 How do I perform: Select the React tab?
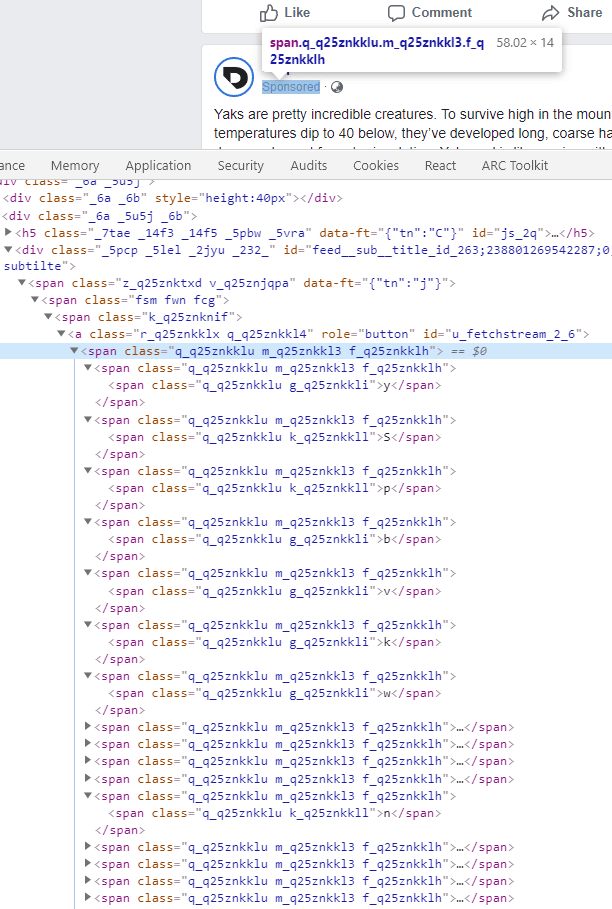click(440, 166)
